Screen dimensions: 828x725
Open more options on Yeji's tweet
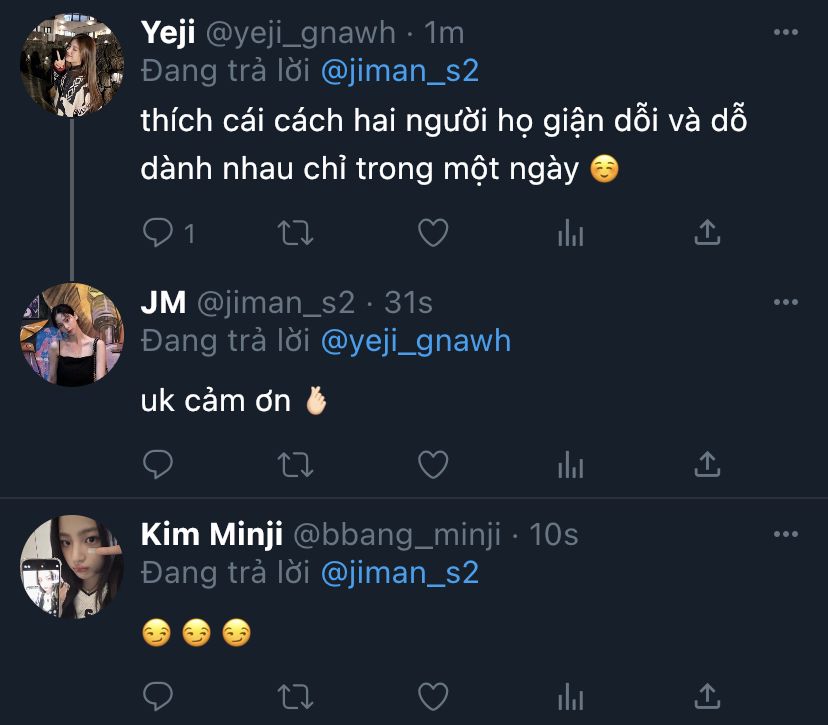click(787, 33)
